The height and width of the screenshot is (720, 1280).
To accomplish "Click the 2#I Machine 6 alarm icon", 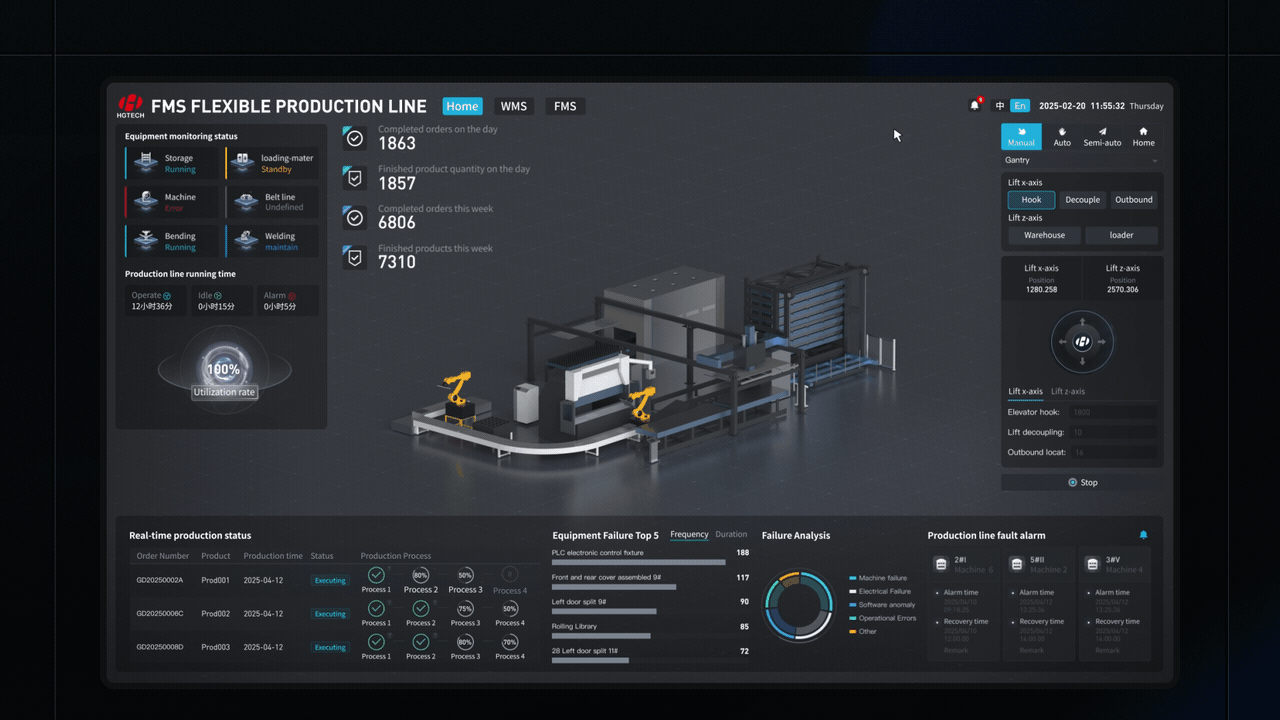I will 941,564.
